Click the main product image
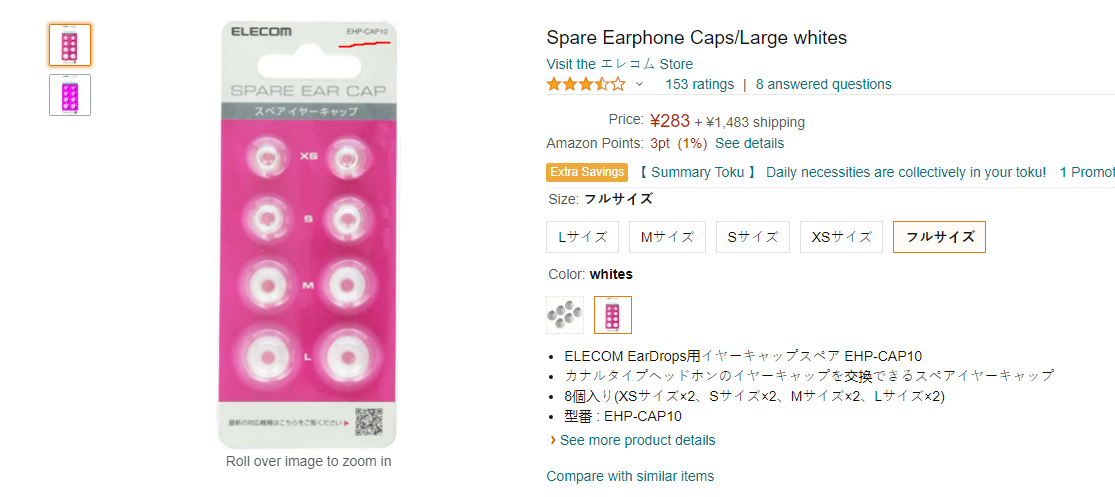1115x497 pixels. 307,235
